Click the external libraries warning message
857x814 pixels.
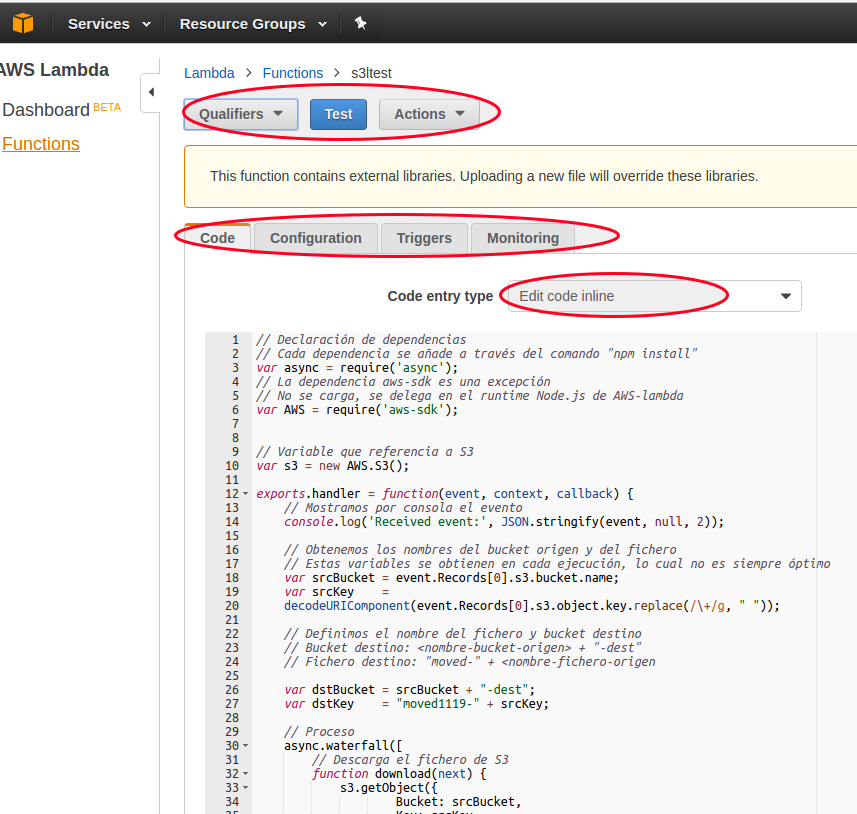(484, 176)
